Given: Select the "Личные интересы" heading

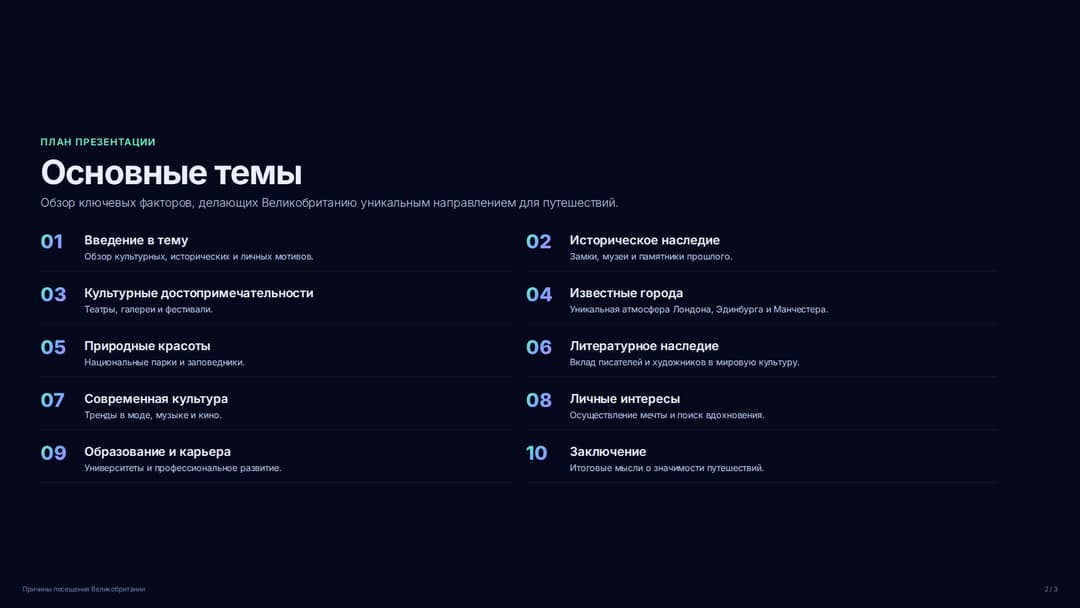Looking at the screenshot, I should tap(625, 399).
